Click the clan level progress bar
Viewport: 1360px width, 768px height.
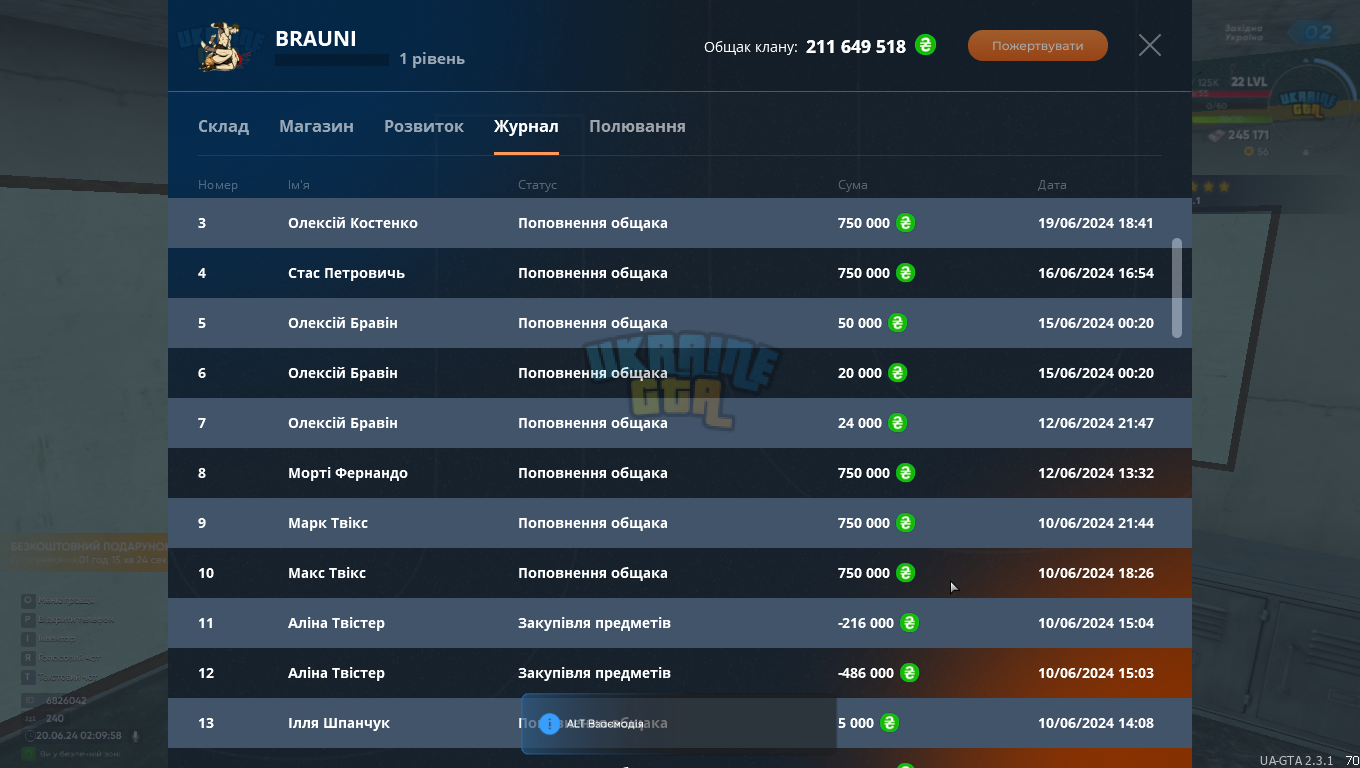[x=332, y=60]
